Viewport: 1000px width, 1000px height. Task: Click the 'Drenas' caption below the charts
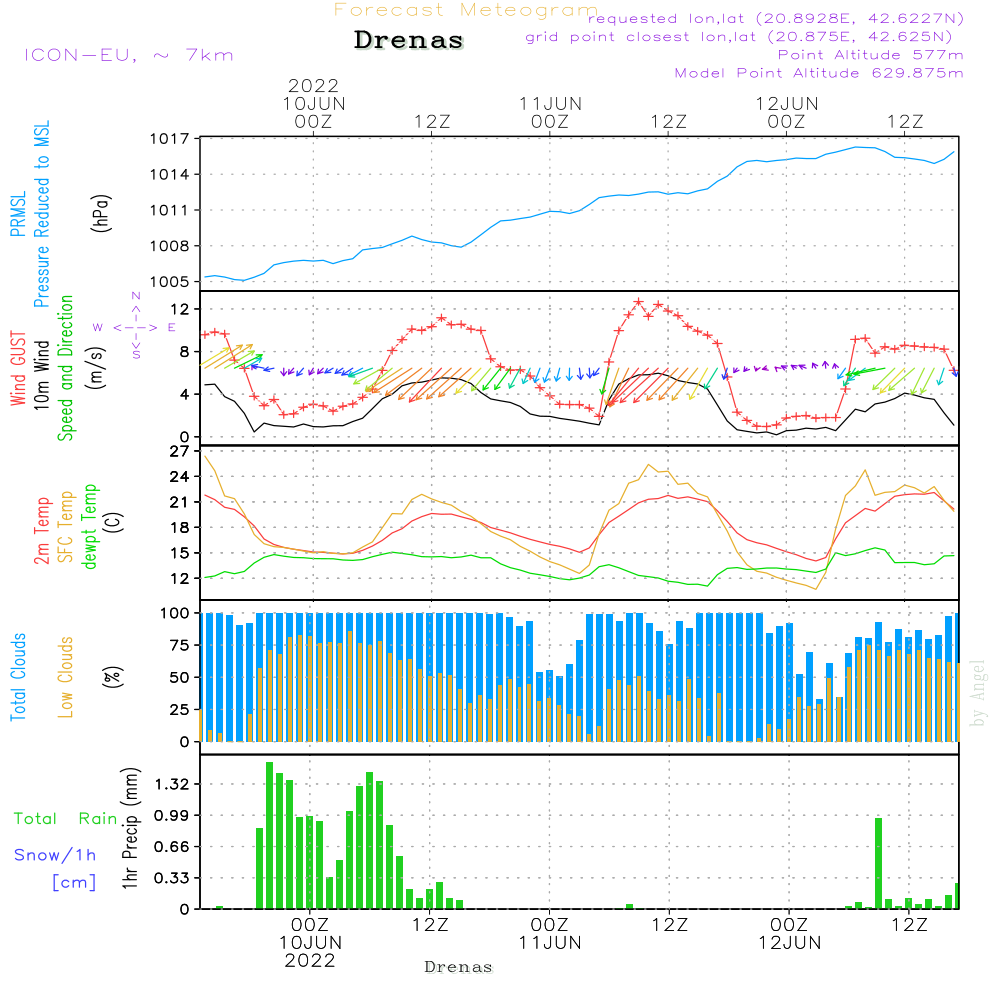pos(459,967)
